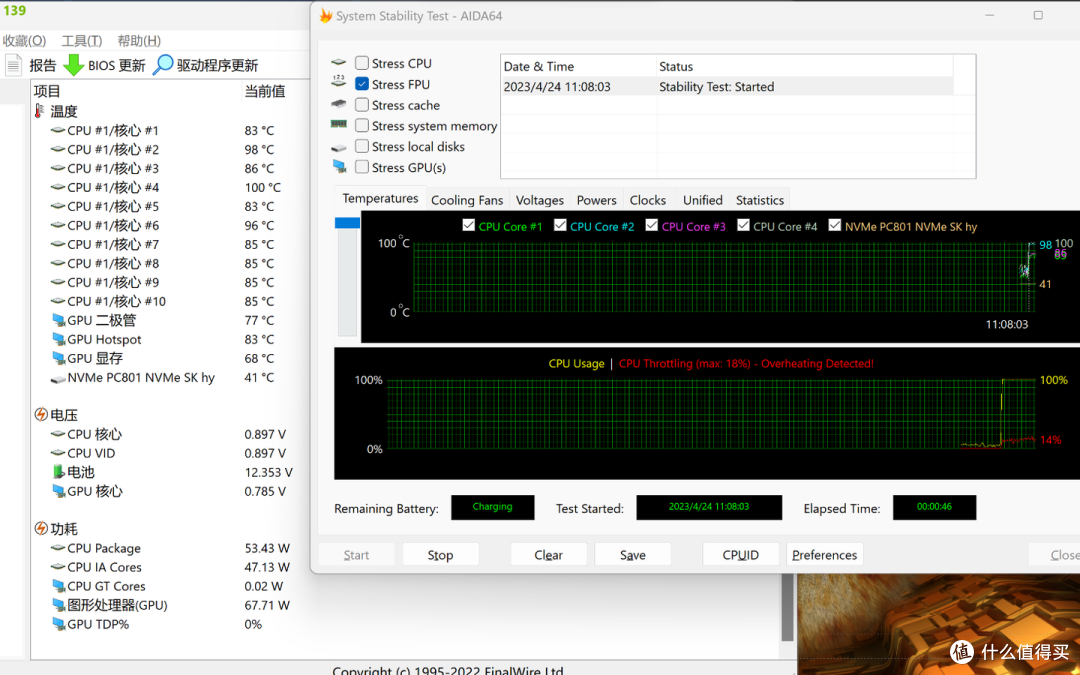Switch to the Unified tab
The image size is (1080, 675).
[x=703, y=200]
